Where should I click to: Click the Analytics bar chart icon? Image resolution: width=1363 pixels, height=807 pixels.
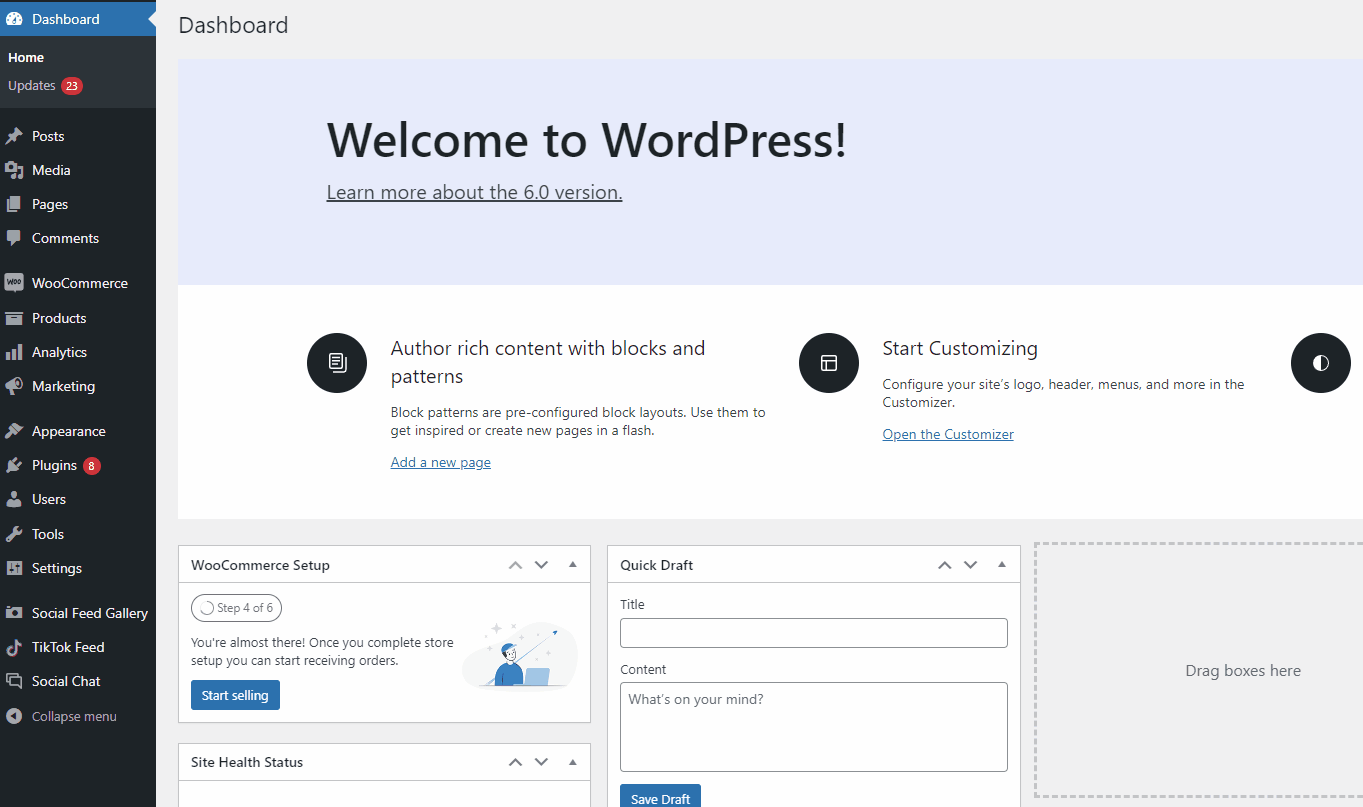(x=14, y=352)
